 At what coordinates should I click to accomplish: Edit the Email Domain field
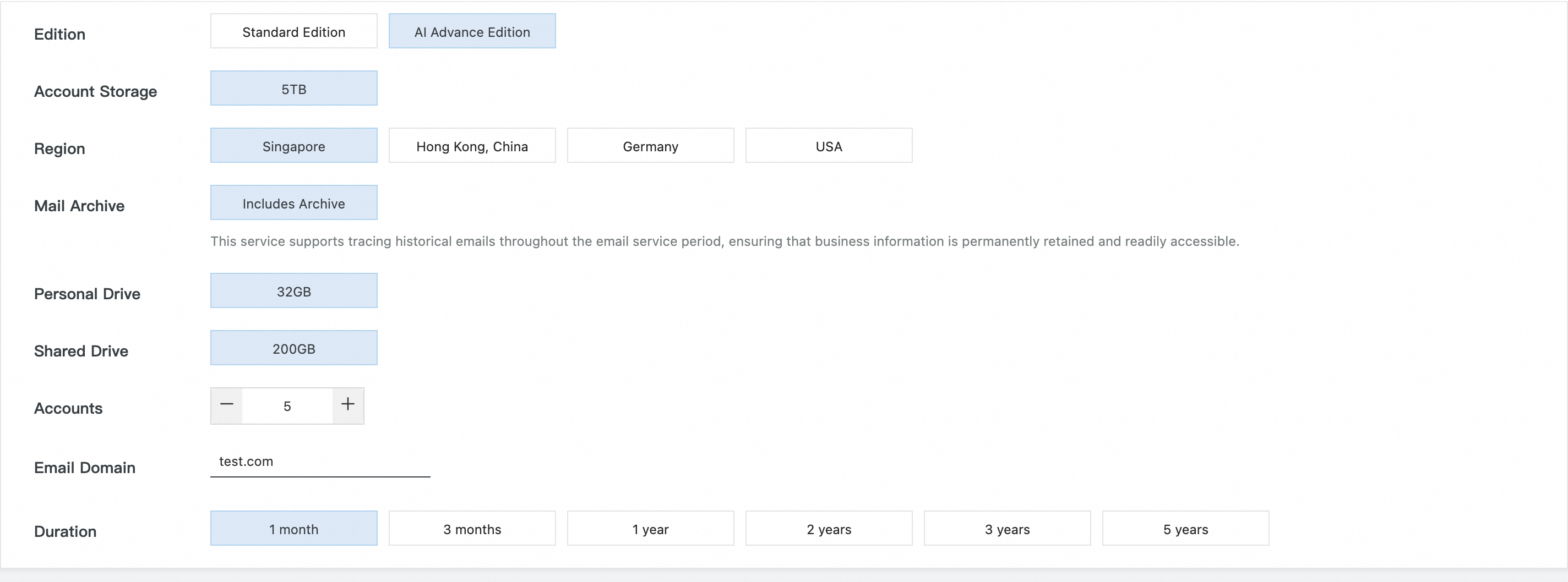(319, 462)
